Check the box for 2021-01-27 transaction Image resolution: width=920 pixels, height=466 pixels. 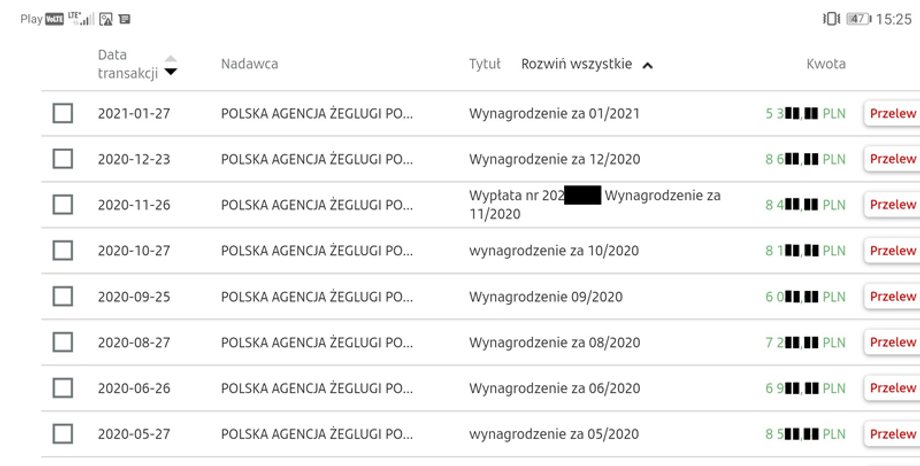(x=63, y=113)
